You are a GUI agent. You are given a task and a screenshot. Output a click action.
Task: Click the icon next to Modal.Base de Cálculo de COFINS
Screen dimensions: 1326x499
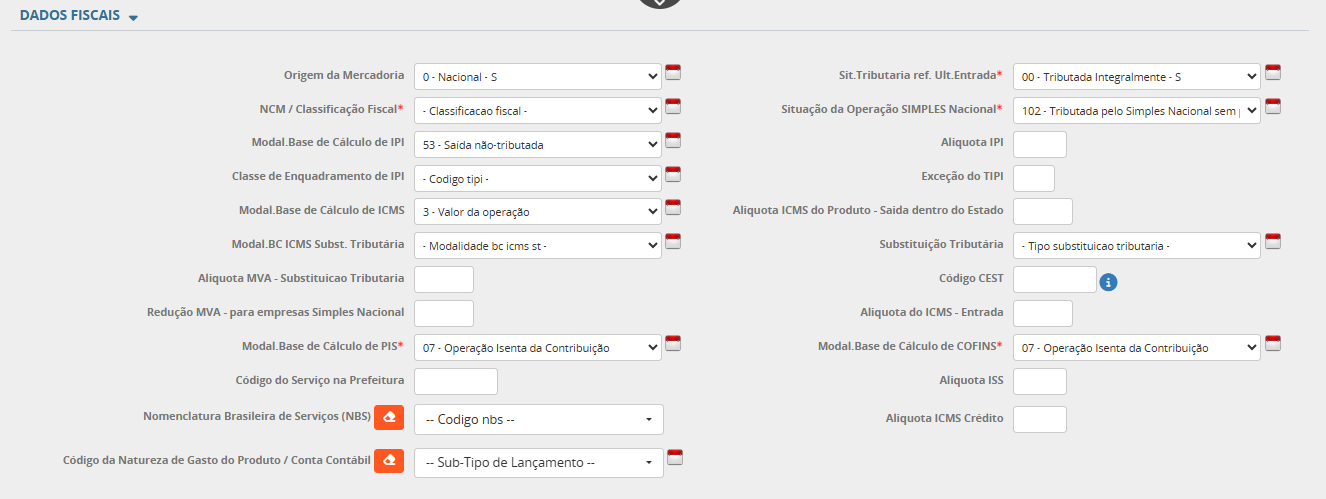[1273, 344]
